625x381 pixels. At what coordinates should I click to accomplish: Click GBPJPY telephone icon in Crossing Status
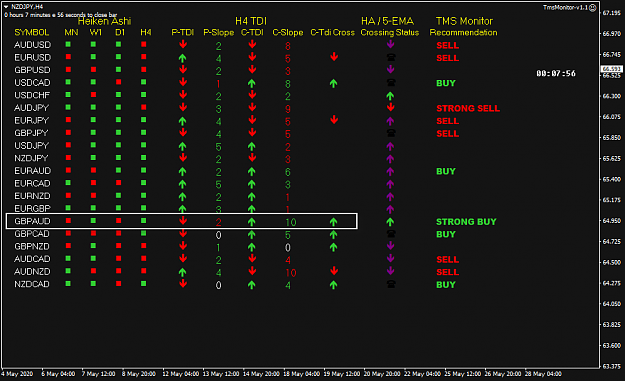tap(391, 133)
